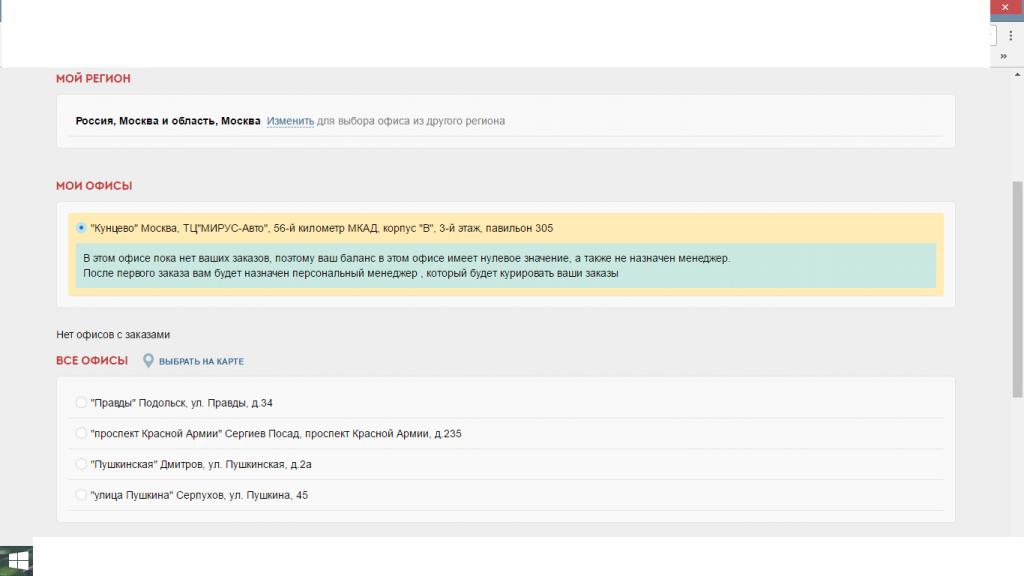This screenshot has width=1024, height=576.
Task: Click the vertical page scrollbar thumb
Action: click(x=1017, y=289)
